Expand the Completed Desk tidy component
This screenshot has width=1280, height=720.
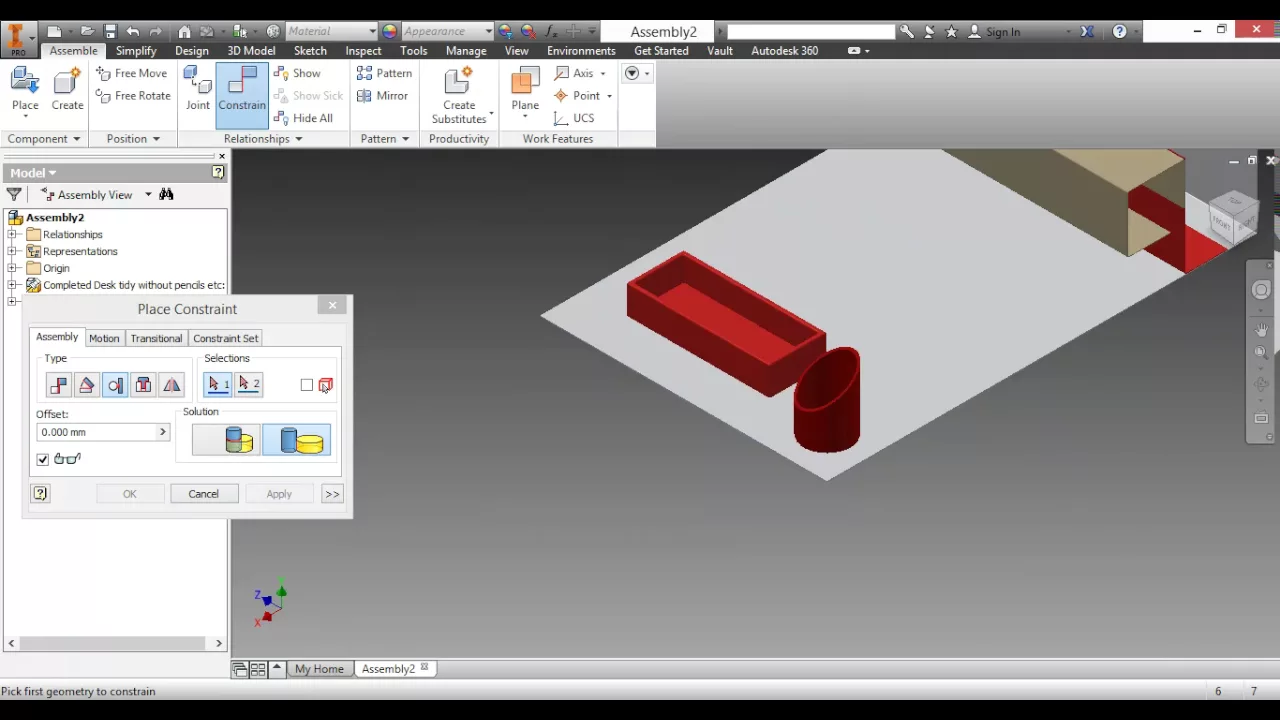pyautogui.click(x=13, y=285)
